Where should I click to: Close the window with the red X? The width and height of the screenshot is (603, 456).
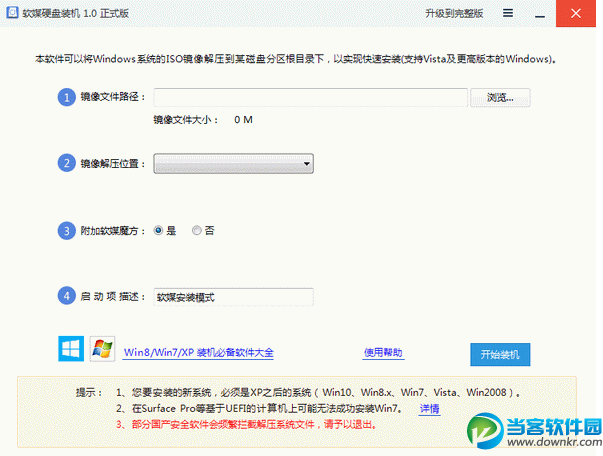pos(576,13)
